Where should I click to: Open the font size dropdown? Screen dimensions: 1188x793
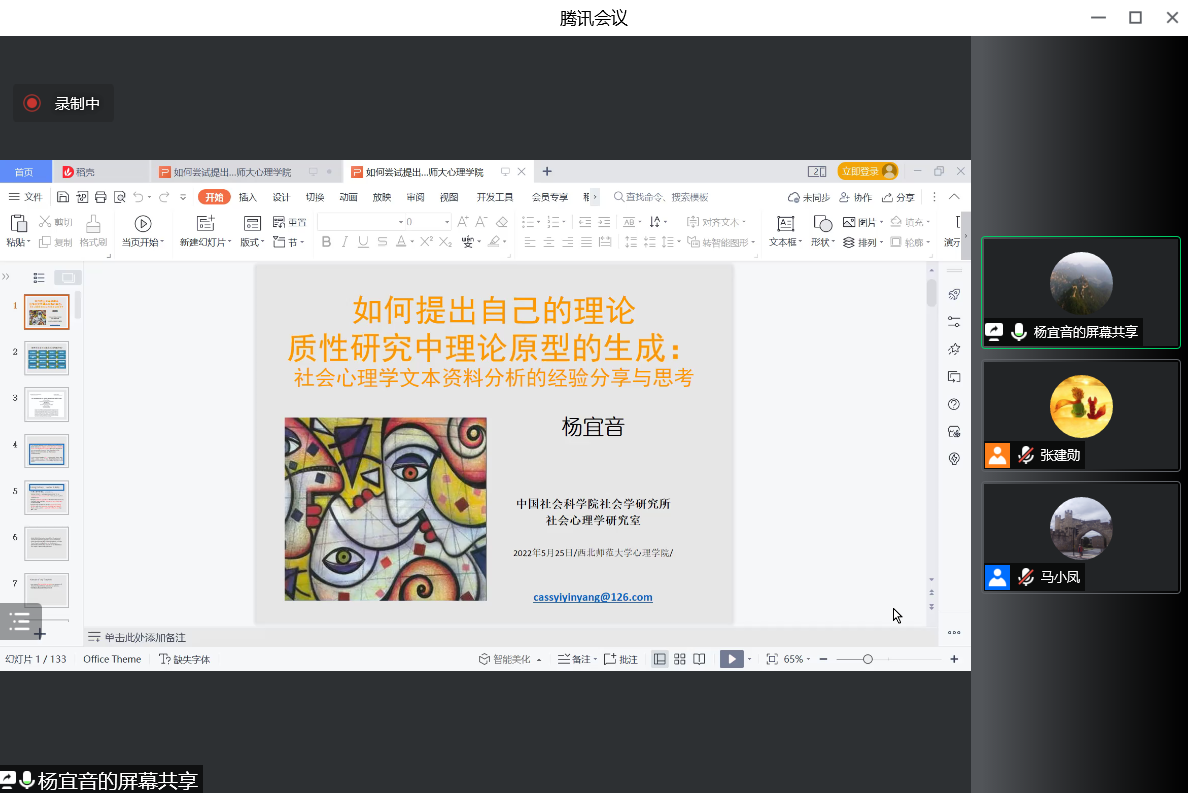click(x=446, y=222)
